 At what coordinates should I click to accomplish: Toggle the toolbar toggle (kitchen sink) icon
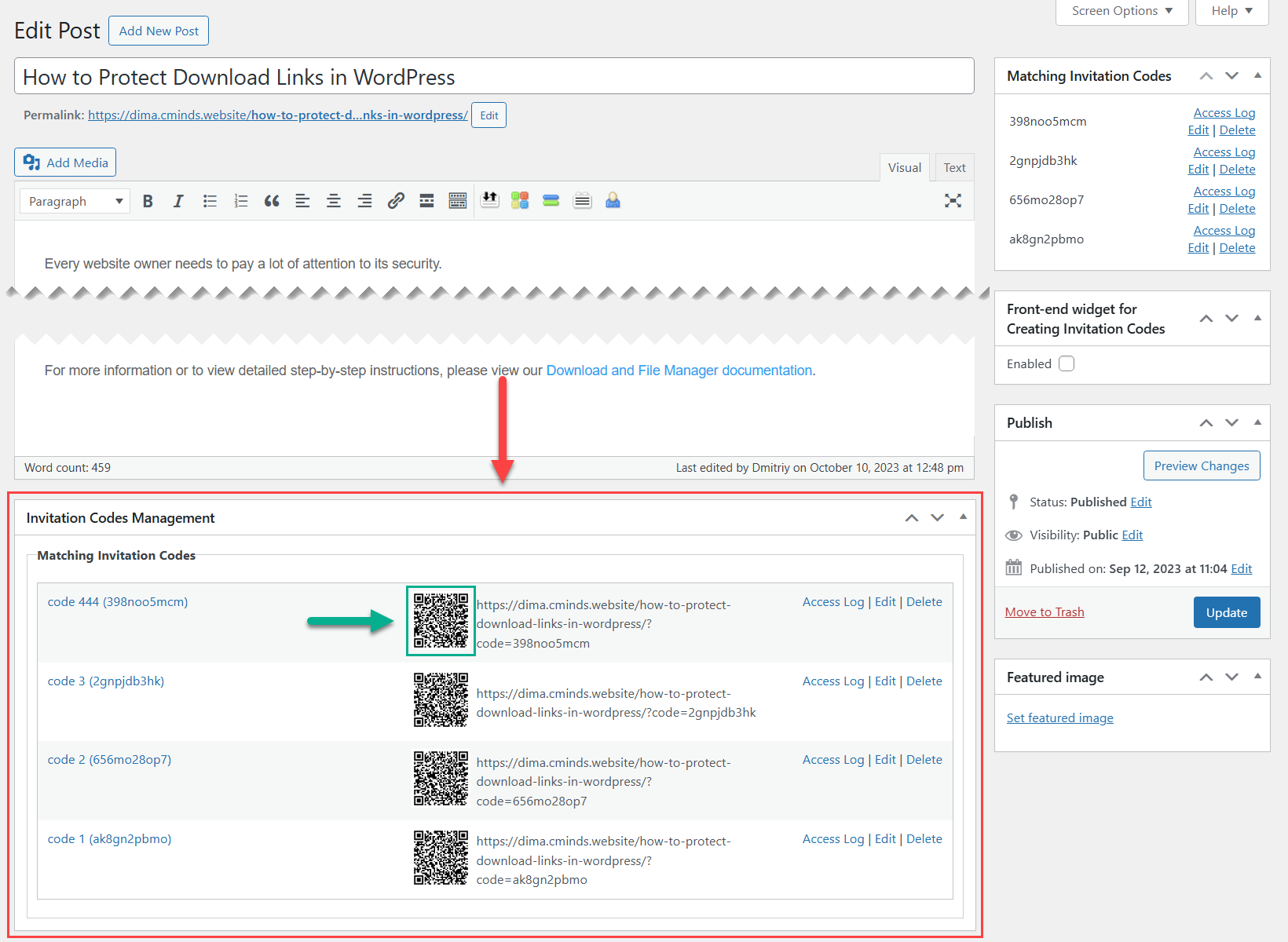[x=458, y=201]
